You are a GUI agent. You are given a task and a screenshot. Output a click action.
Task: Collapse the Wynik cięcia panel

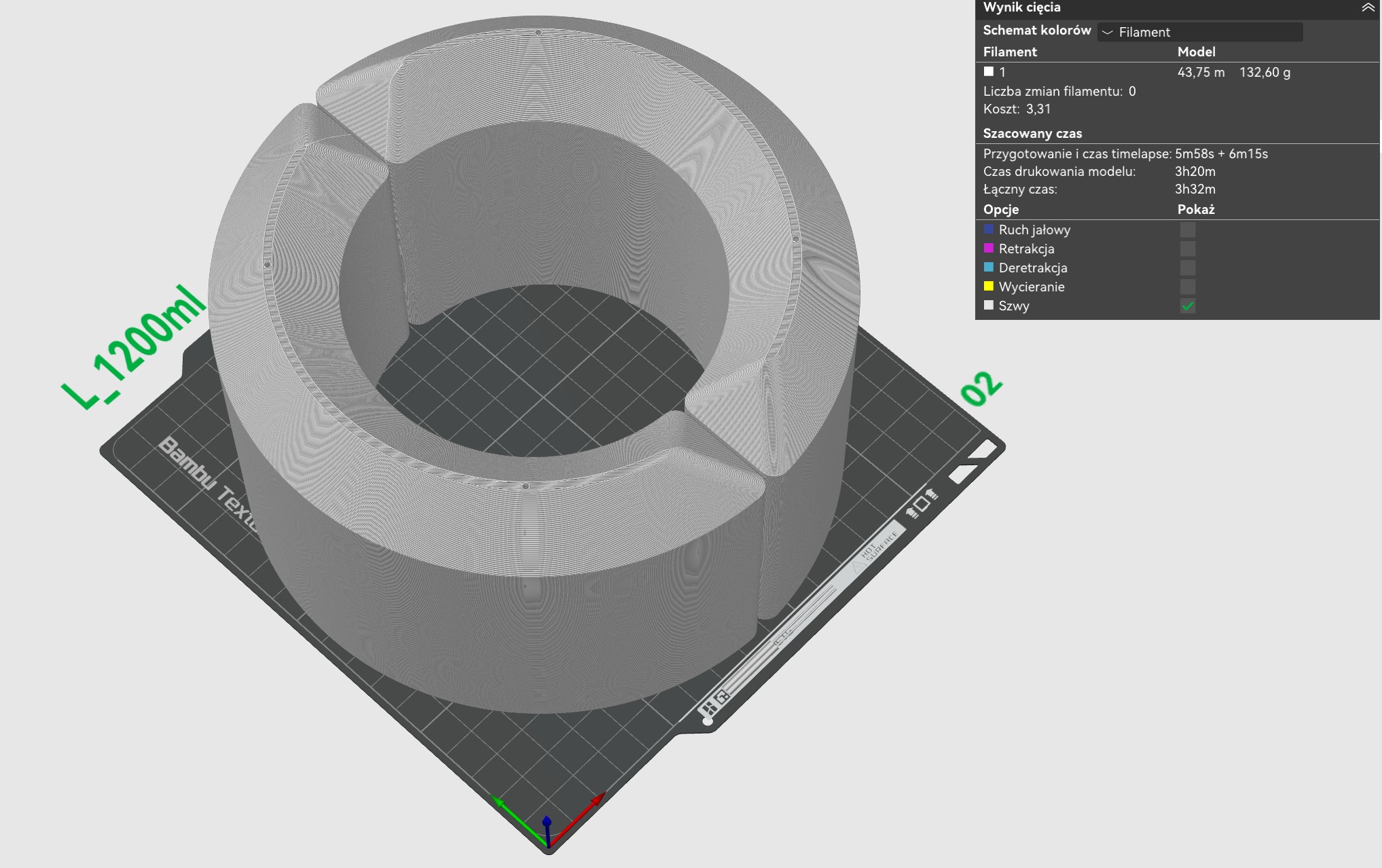(1367, 7)
